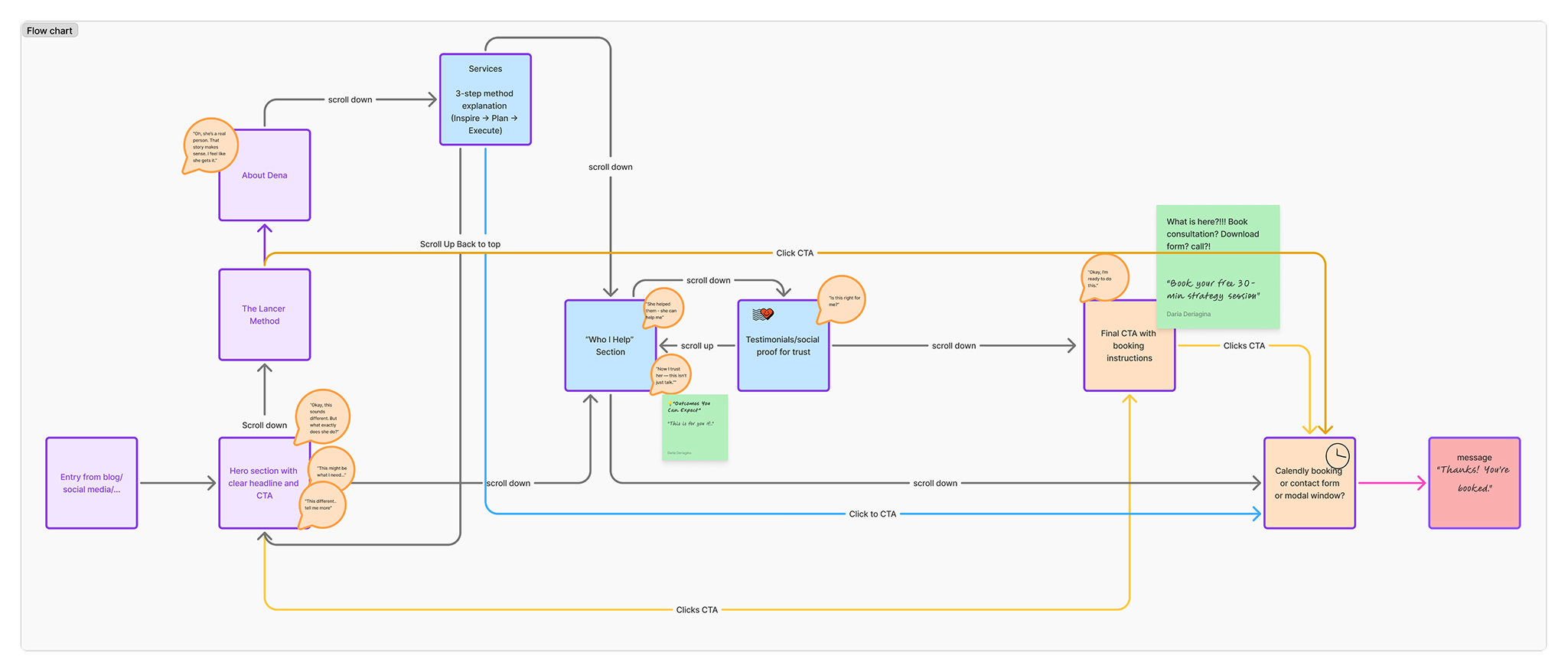The height and width of the screenshot is (672, 1568).
Task: Select the heart sticker on Testimonials box
Action: click(x=763, y=314)
